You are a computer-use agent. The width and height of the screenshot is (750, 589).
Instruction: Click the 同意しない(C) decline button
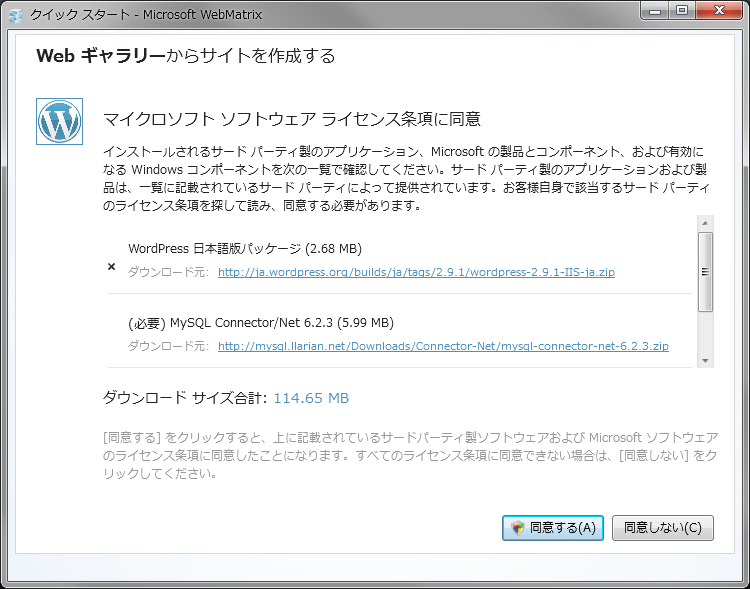tap(663, 528)
